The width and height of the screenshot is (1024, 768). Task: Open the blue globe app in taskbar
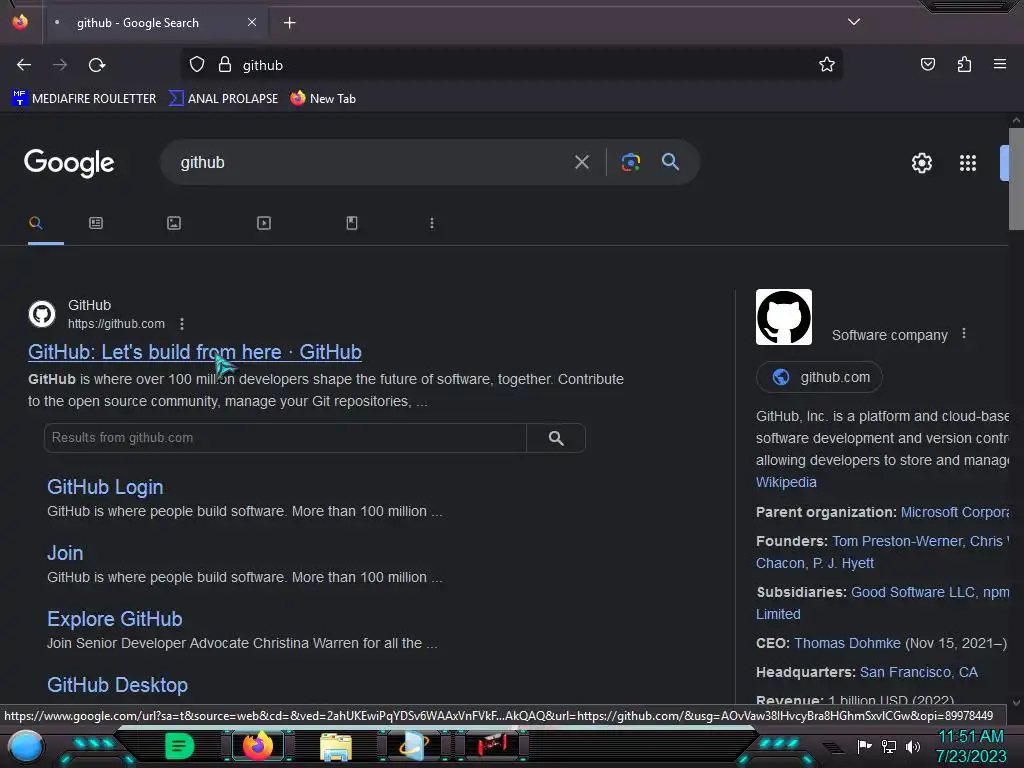pos(413,746)
